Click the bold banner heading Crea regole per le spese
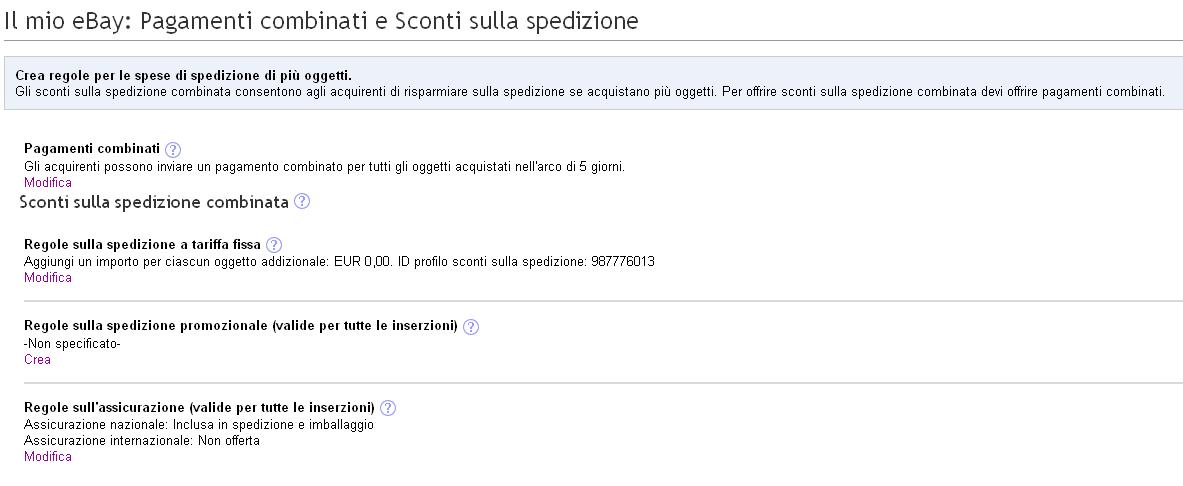Image resolution: width=1183 pixels, height=486 pixels. pyautogui.click(x=183, y=76)
